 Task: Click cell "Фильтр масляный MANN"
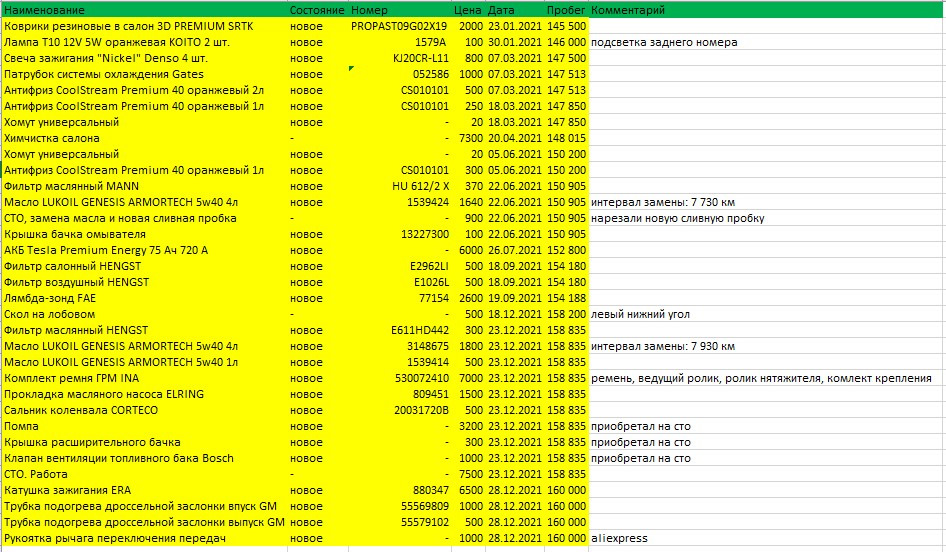(x=145, y=186)
